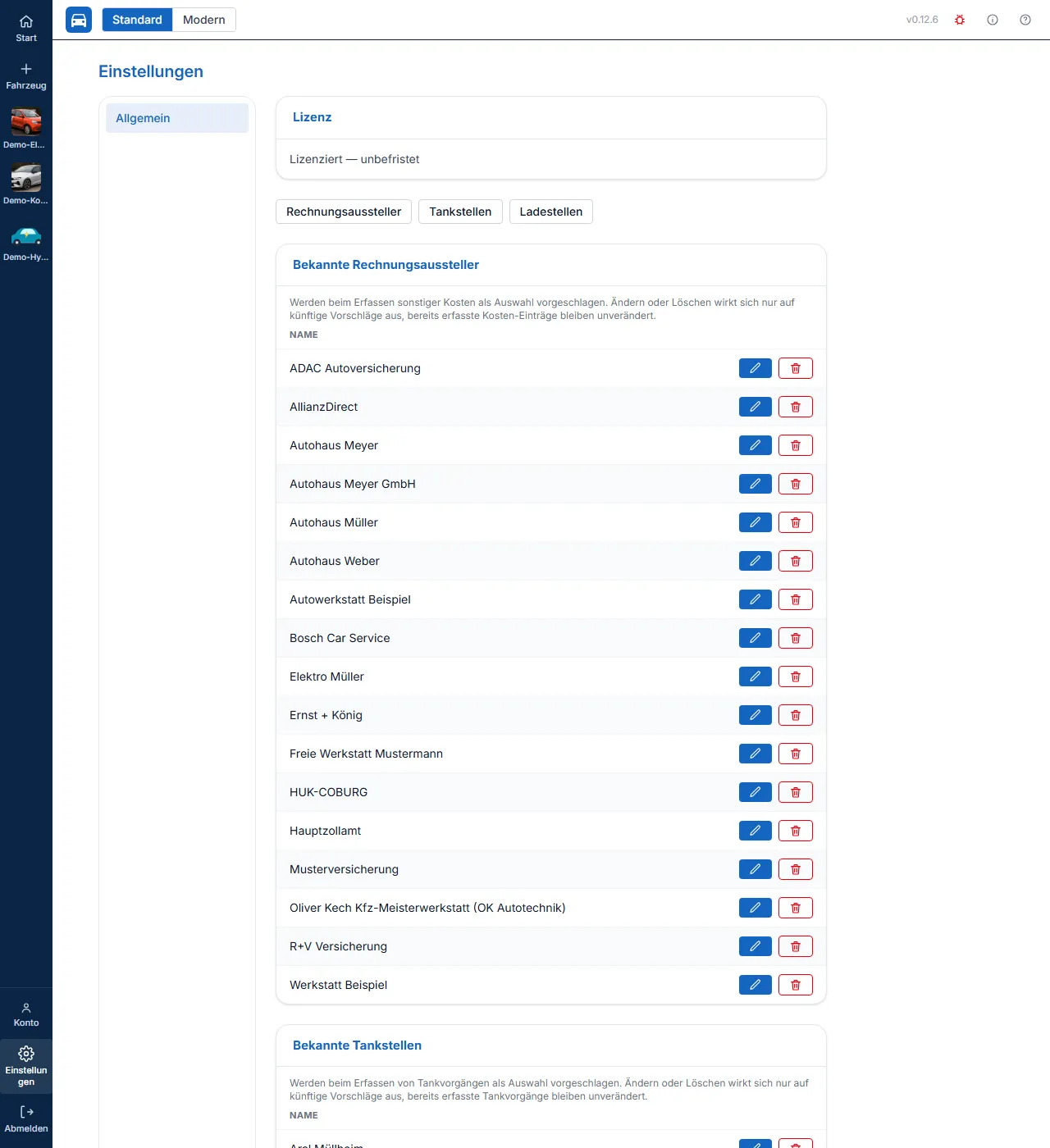Edit the Bosch Car Service entry
Image resolution: width=1050 pixels, height=1148 pixels.
[x=755, y=638]
